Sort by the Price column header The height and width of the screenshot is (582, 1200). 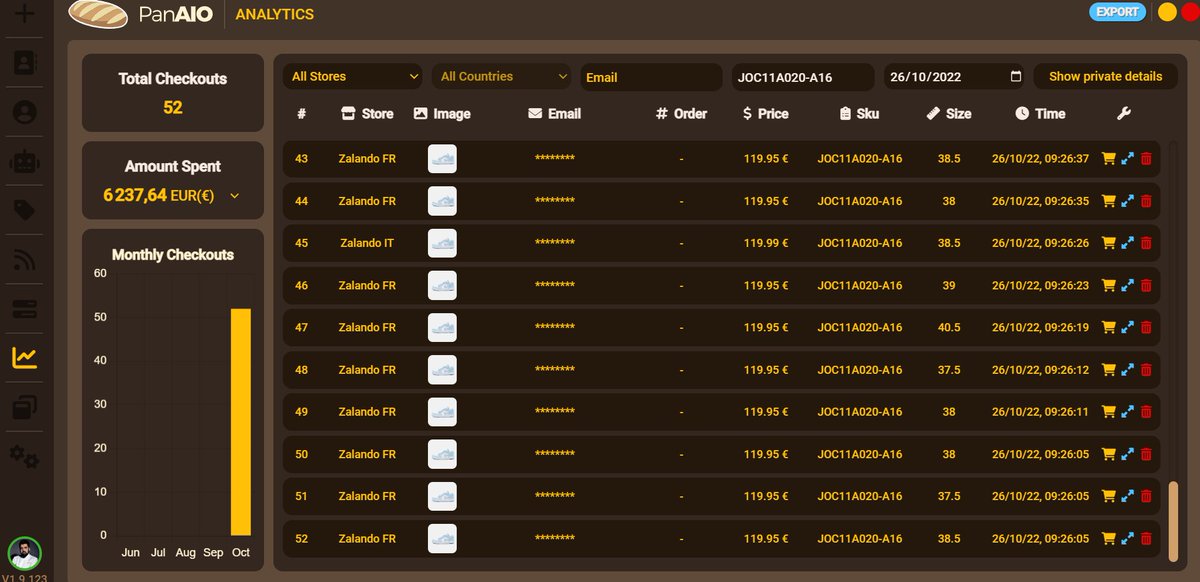click(x=766, y=114)
